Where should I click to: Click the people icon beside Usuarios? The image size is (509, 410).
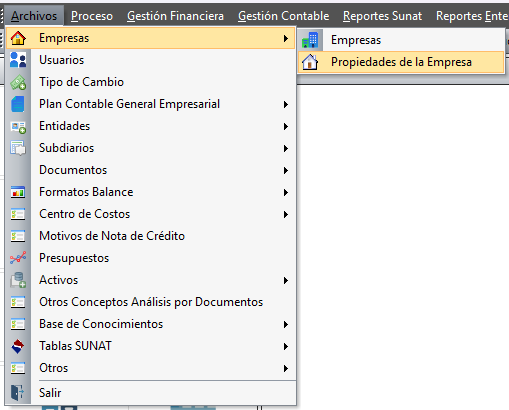coord(18,60)
